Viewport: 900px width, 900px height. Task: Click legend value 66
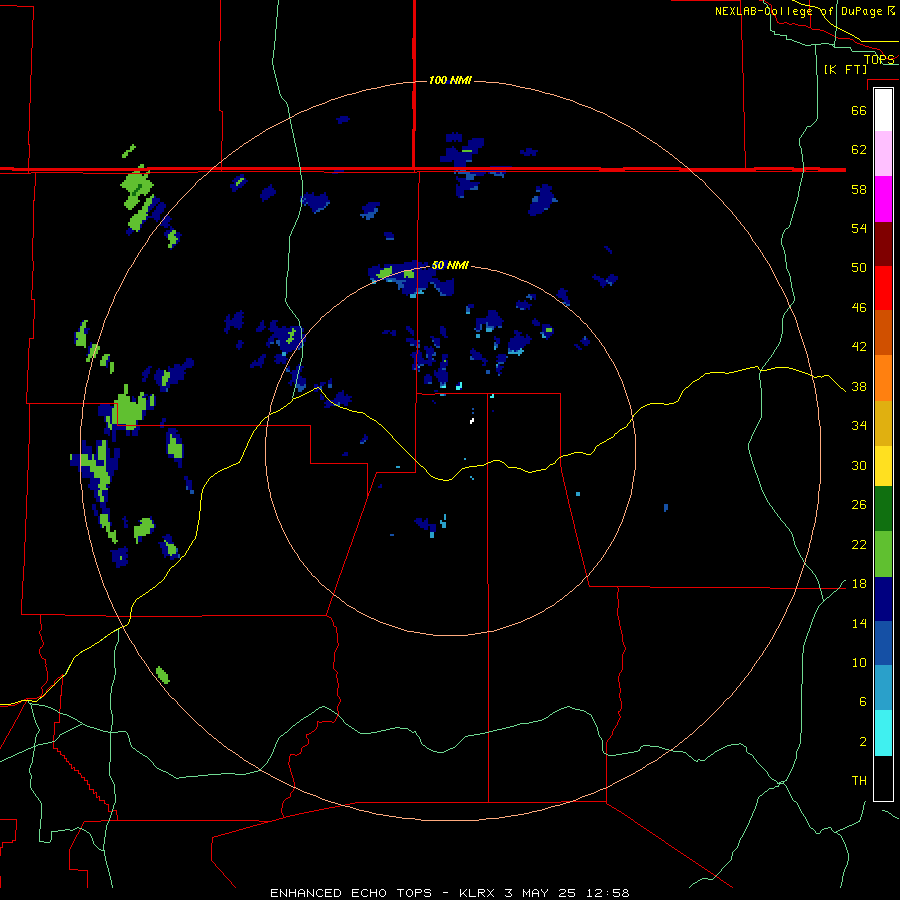click(x=859, y=111)
